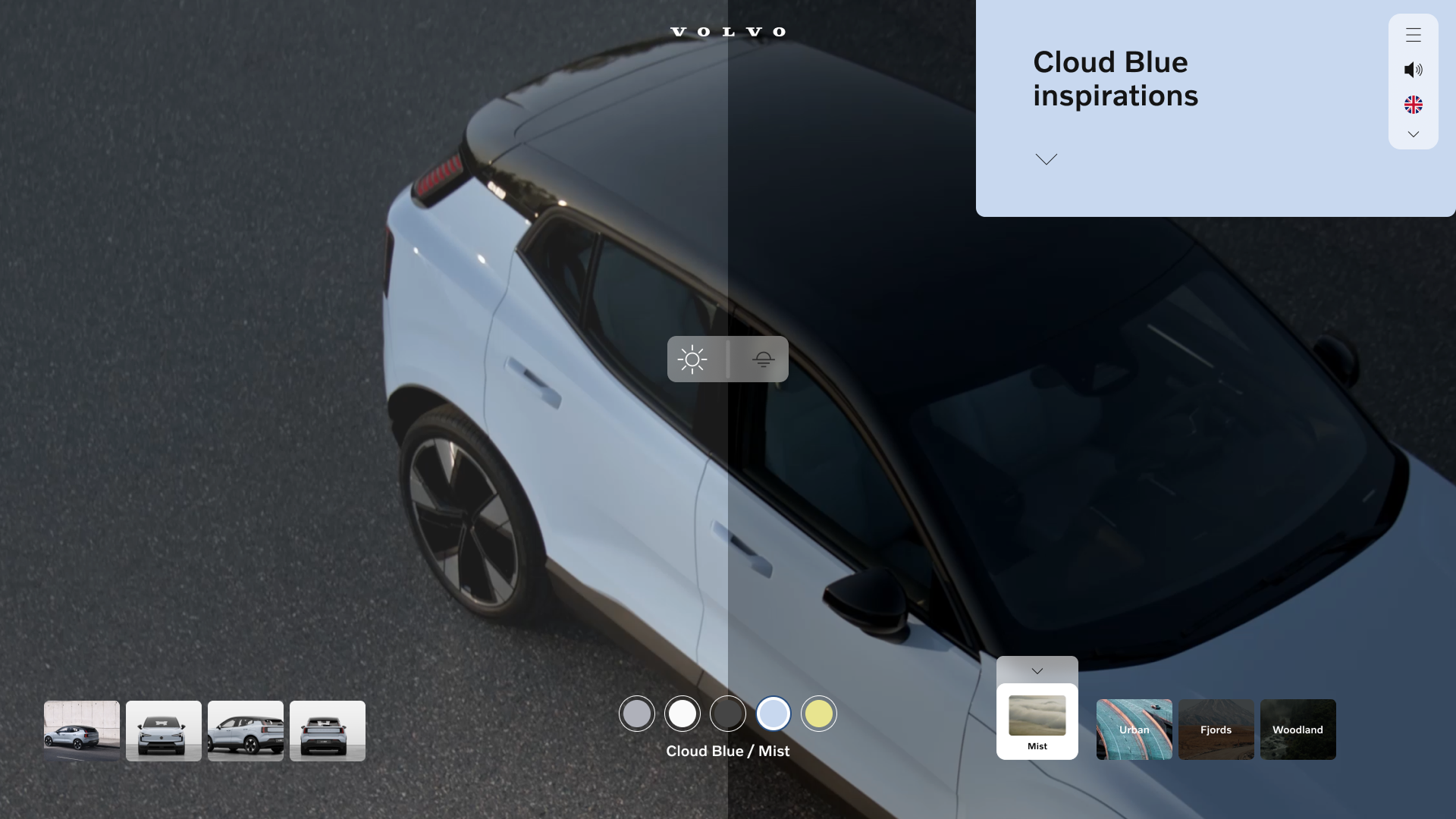Switch to sunset lighting mode
This screenshot has height=819, width=1456.
point(763,359)
